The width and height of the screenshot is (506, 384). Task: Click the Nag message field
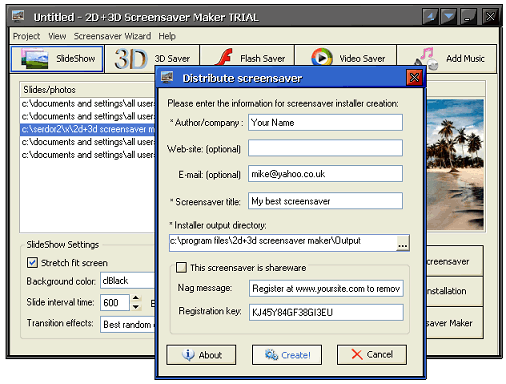point(326,288)
